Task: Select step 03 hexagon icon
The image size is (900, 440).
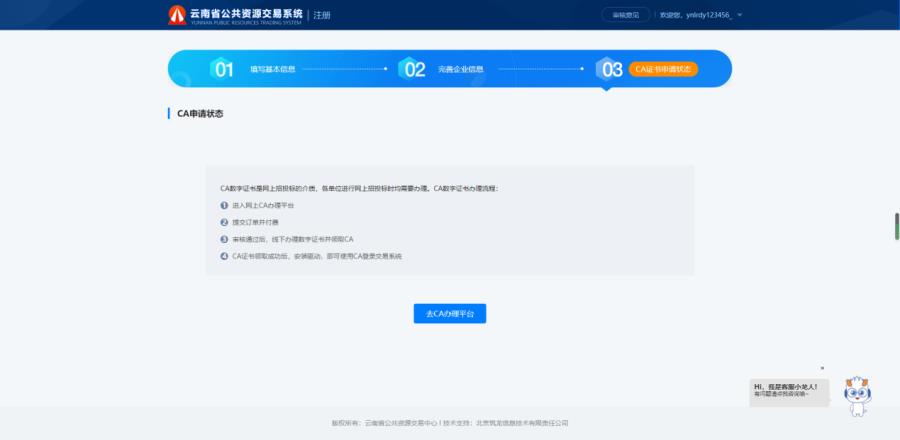Action: pyautogui.click(x=610, y=69)
